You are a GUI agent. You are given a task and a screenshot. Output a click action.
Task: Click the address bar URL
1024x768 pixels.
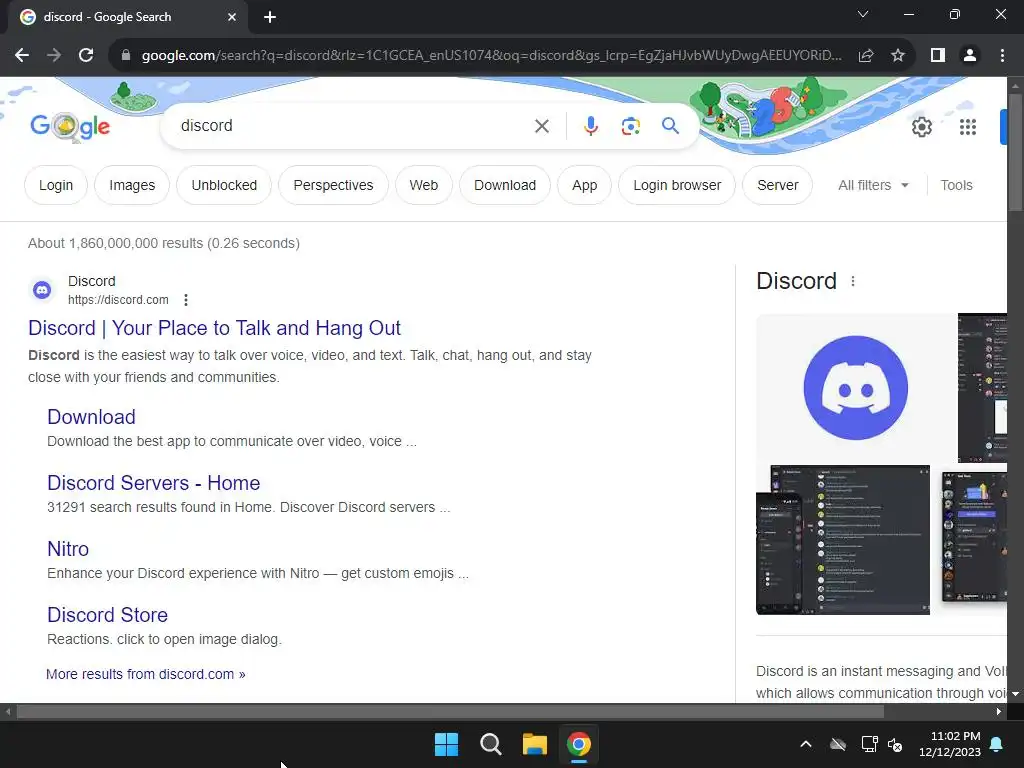[x=491, y=56]
